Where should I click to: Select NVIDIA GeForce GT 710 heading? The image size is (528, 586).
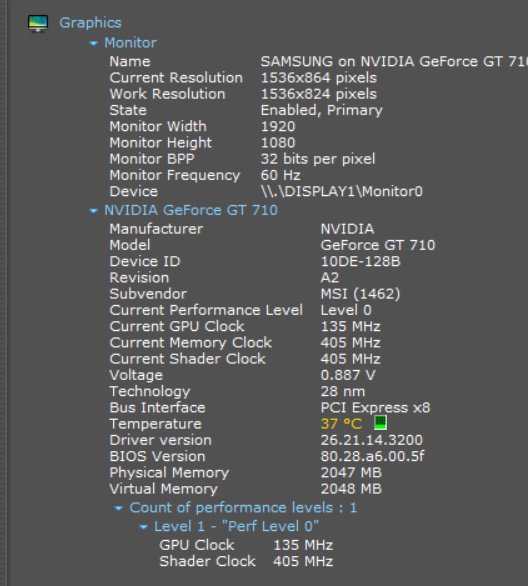click(x=191, y=210)
